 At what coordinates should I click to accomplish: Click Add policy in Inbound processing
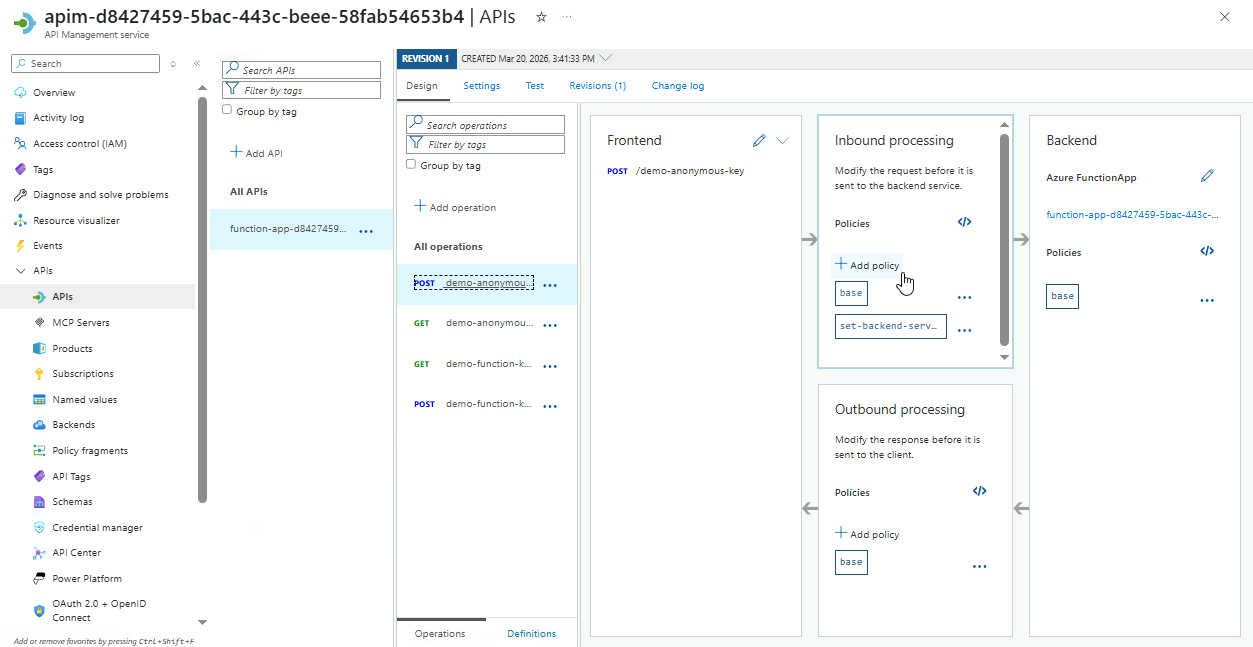tap(867, 265)
